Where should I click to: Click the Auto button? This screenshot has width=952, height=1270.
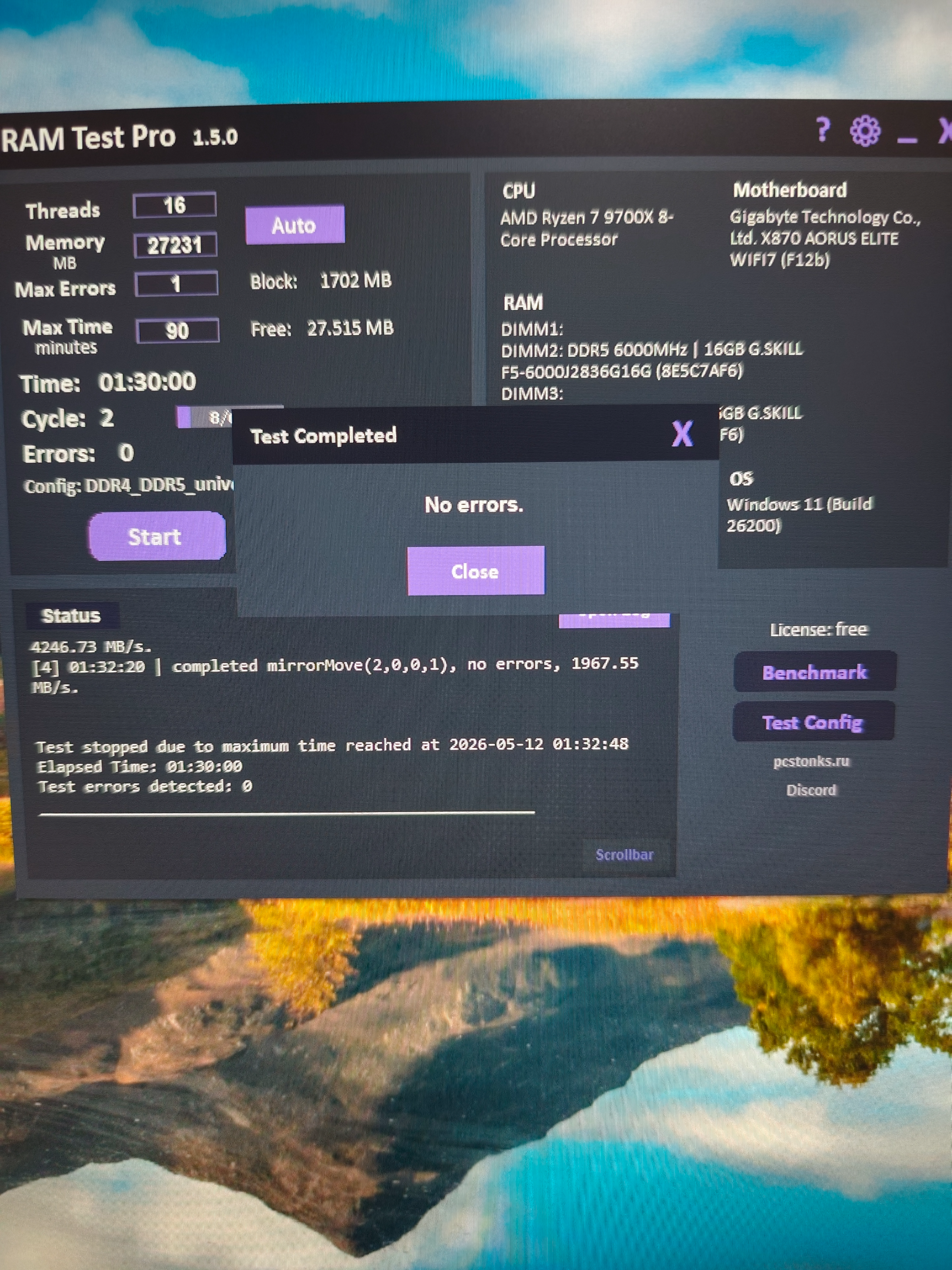click(x=294, y=224)
